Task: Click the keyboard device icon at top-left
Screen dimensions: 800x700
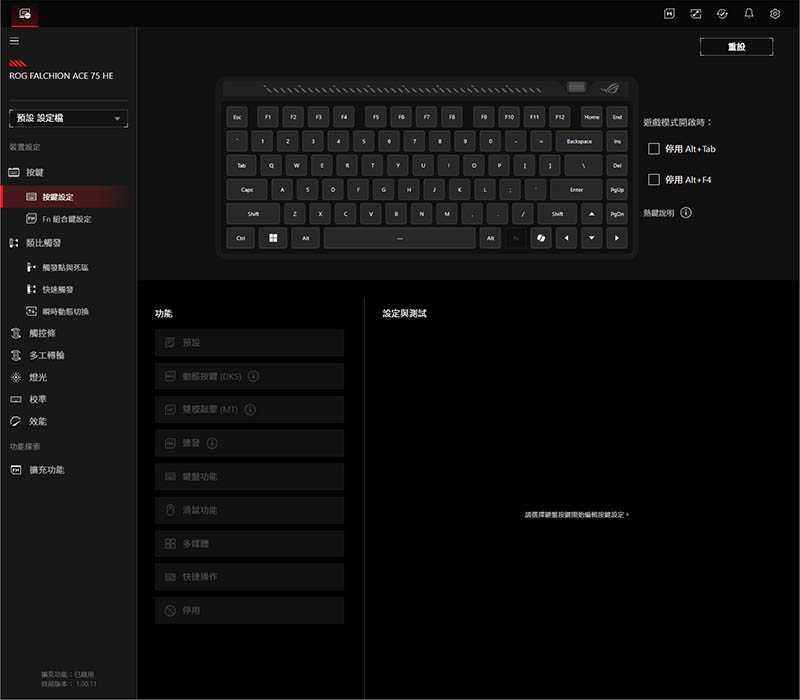Action: point(25,14)
